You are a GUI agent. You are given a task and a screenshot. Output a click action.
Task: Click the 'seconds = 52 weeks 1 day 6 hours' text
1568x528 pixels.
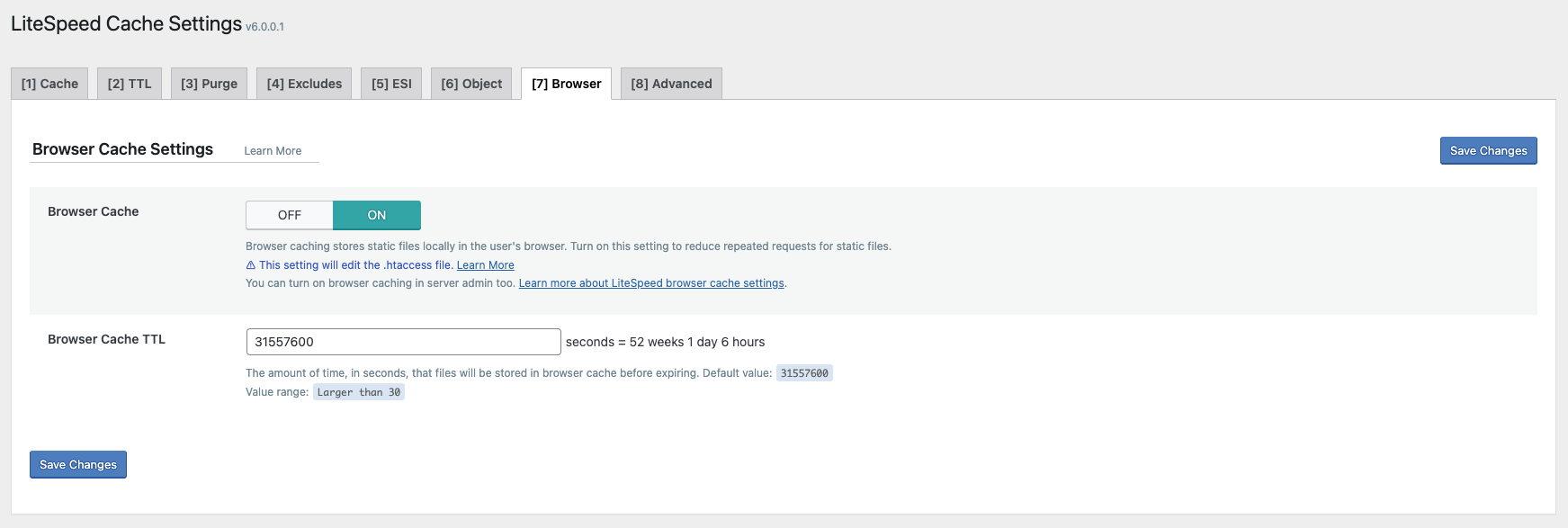tap(665, 342)
